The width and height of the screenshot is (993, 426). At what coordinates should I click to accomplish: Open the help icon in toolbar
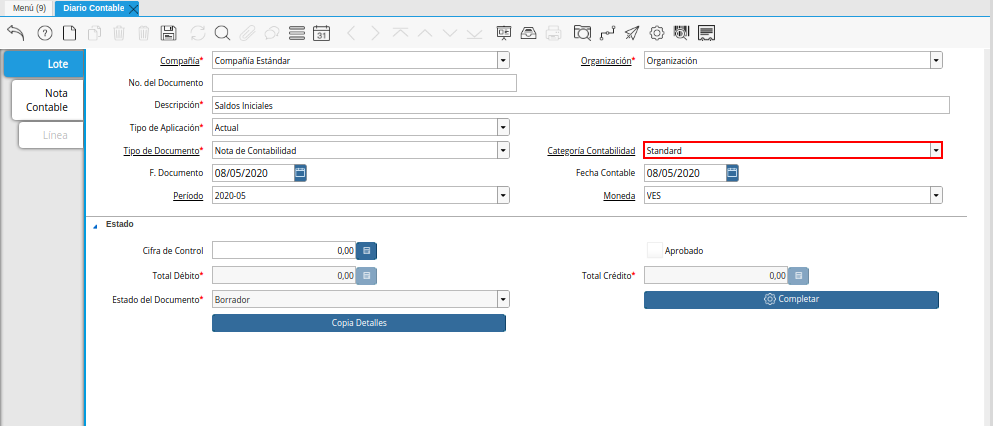tap(45, 33)
